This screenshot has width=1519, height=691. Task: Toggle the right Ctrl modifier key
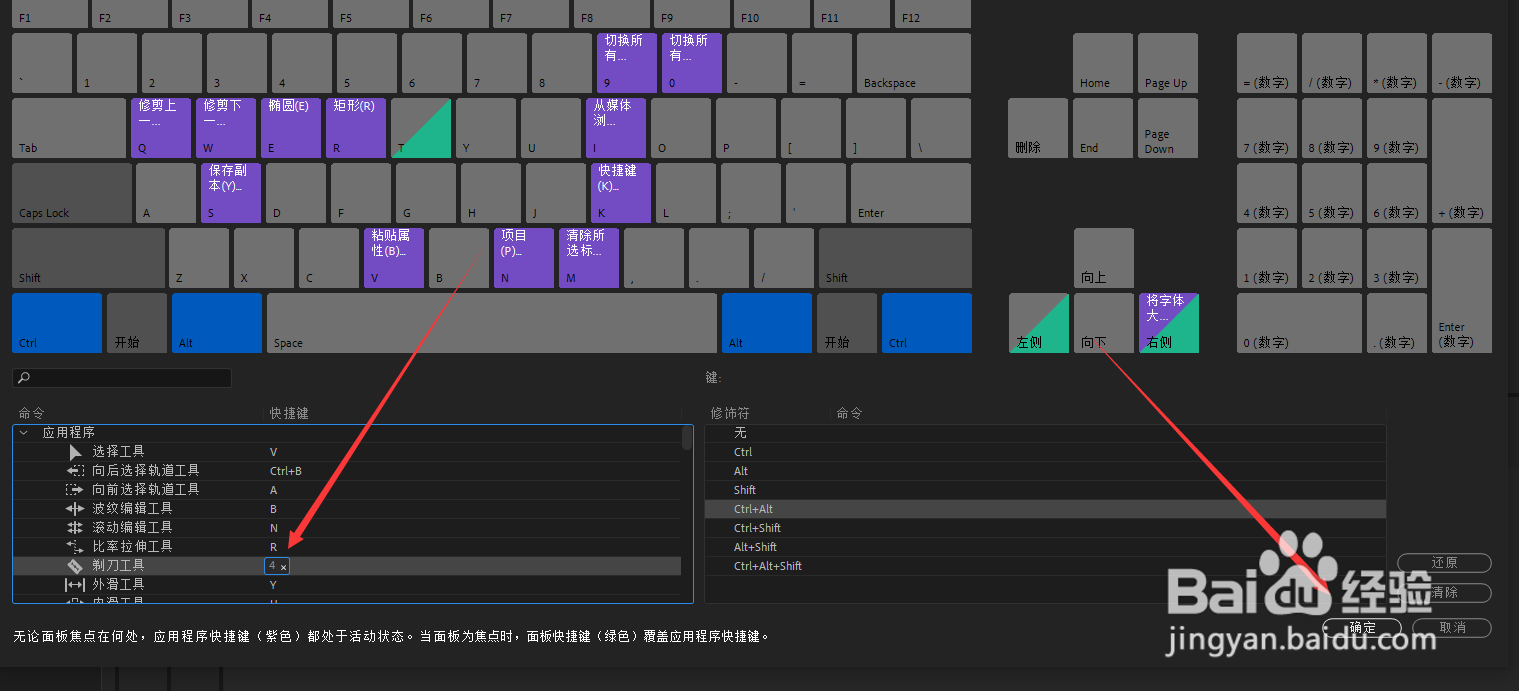tap(927, 323)
